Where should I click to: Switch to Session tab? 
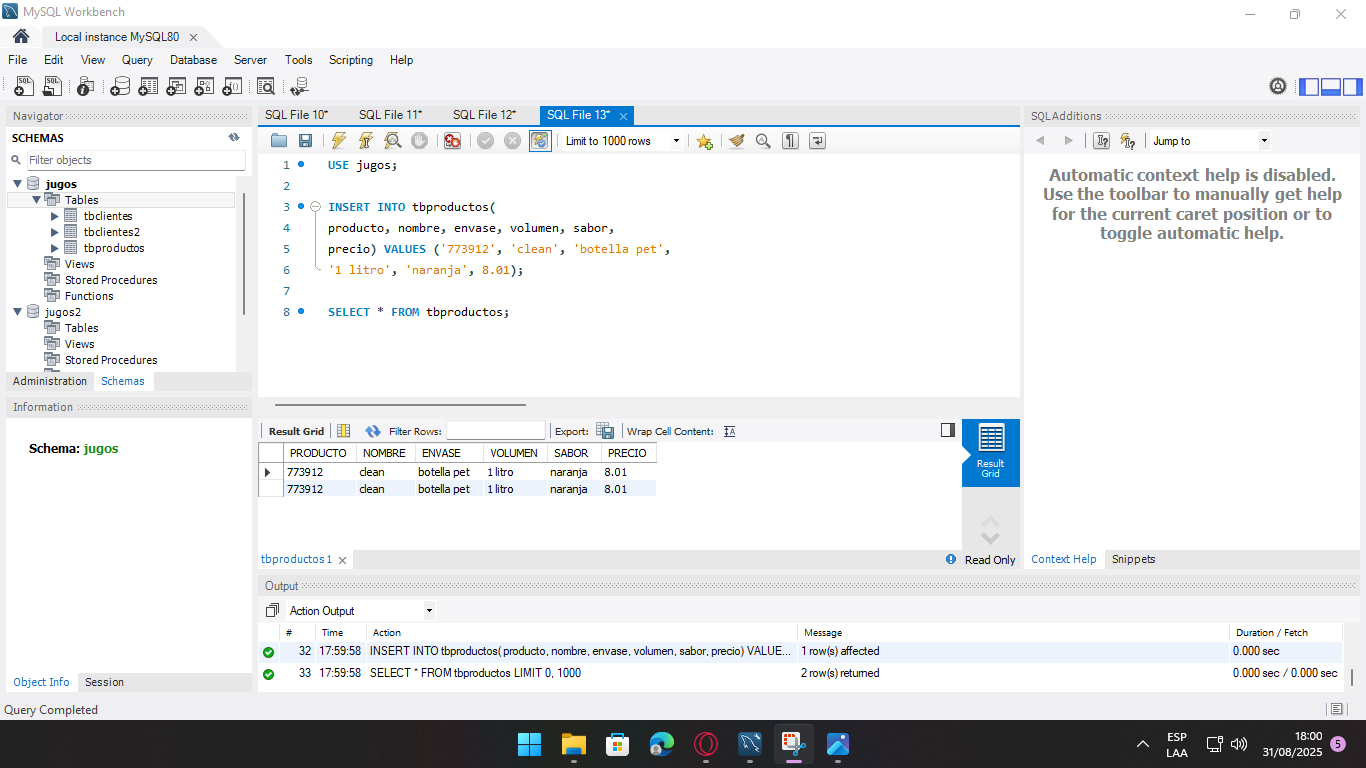coord(104,682)
